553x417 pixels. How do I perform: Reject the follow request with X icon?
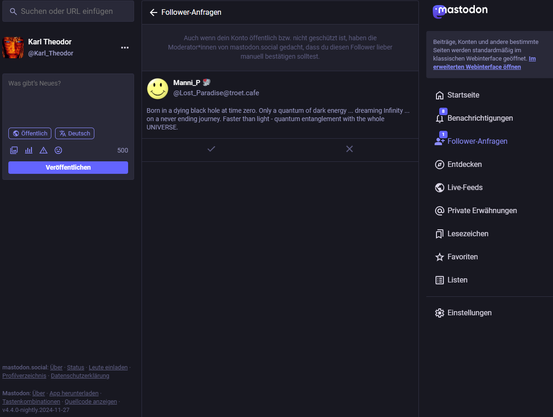pyautogui.click(x=349, y=149)
